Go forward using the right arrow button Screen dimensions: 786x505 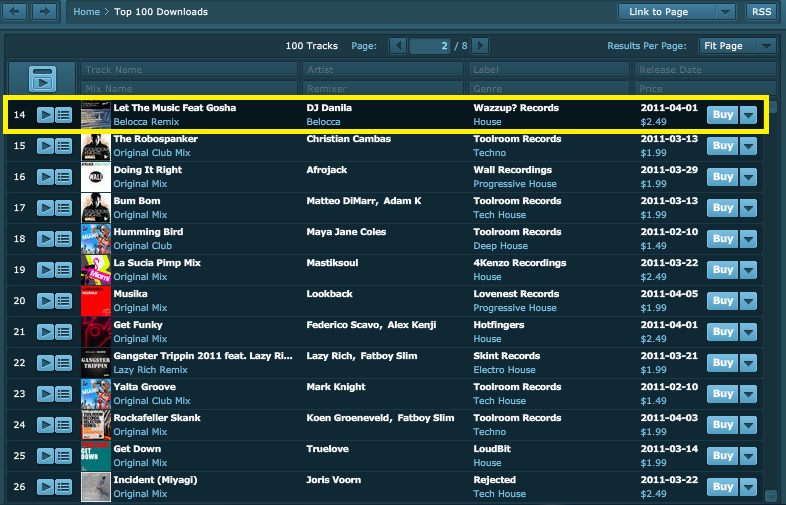point(44,11)
